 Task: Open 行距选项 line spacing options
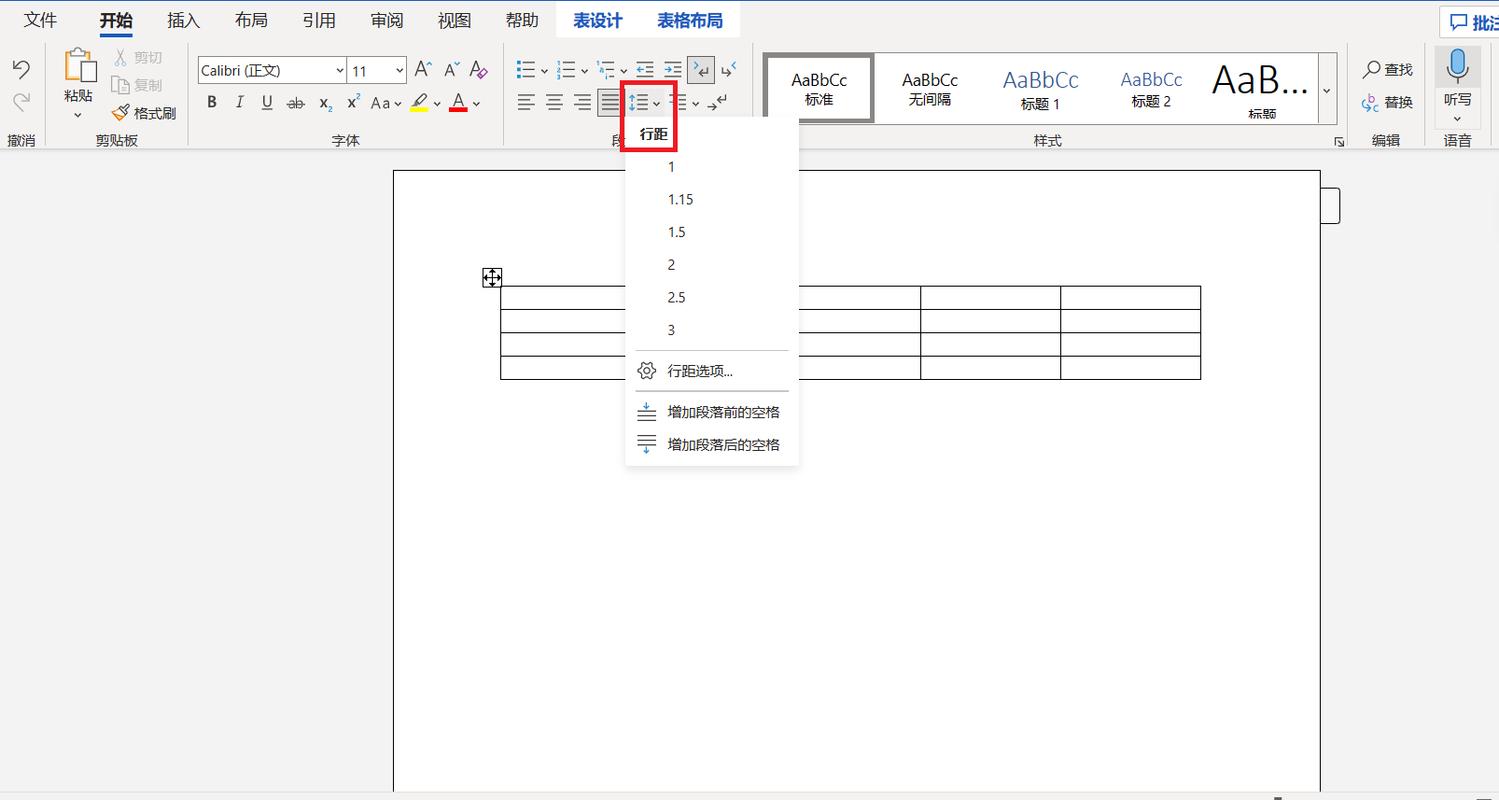[711, 371]
